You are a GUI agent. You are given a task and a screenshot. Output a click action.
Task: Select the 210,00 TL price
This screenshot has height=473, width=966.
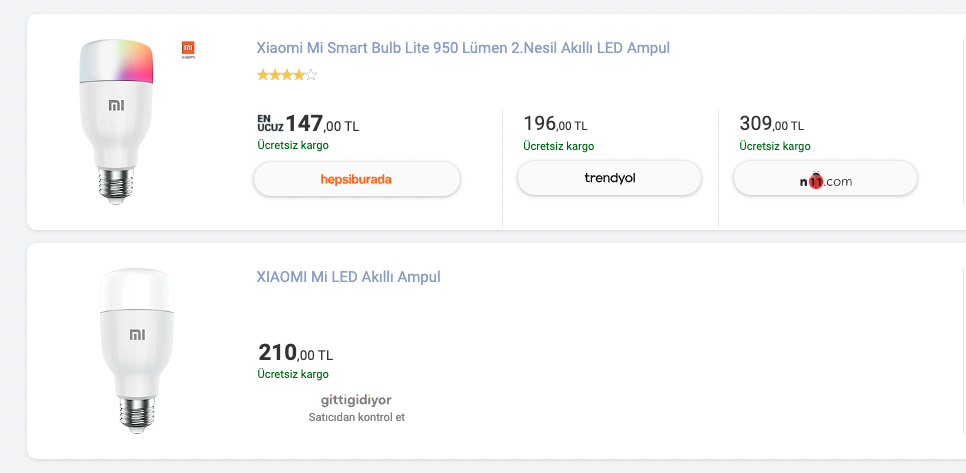click(x=296, y=353)
